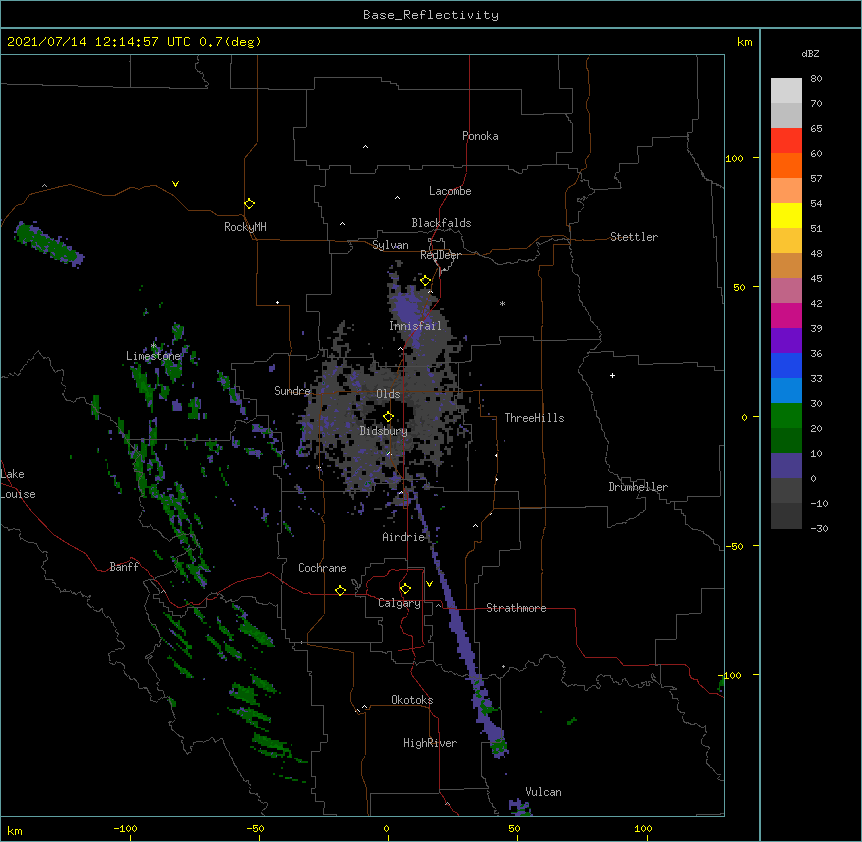
Task: Click the 2021/07/14 12:14:57 UTC timestamp
Action: (x=99, y=42)
